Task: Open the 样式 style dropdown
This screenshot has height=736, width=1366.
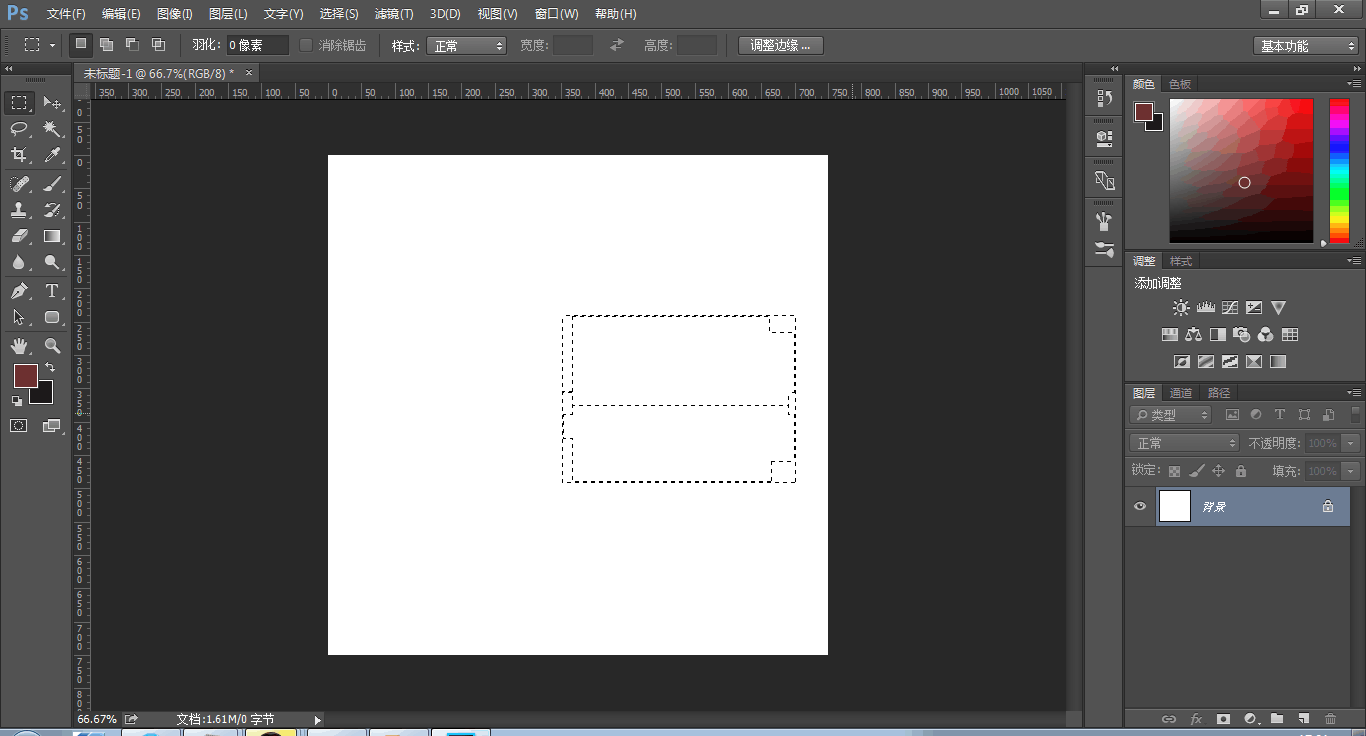Action: 467,46
